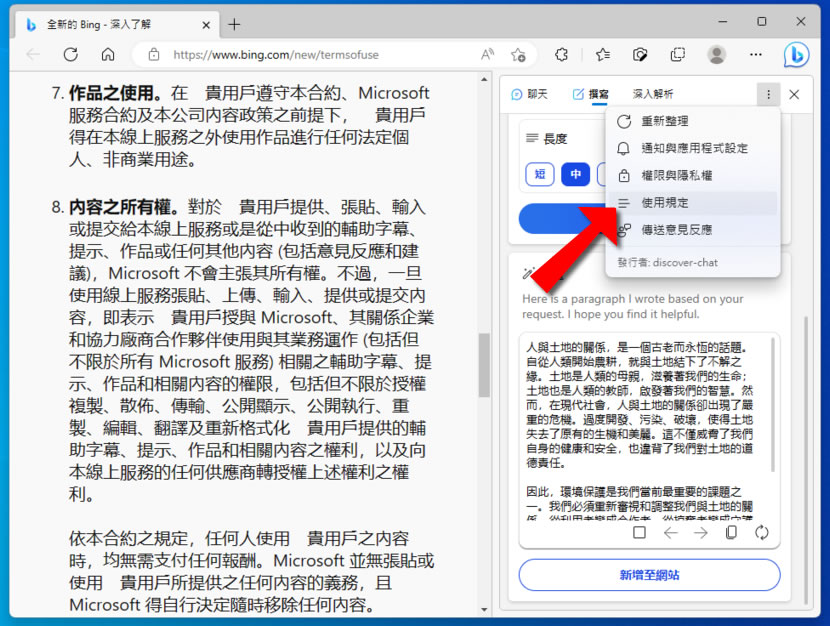The height and width of the screenshot is (626, 830).
Task: Open a new browser tab
Action: [234, 24]
